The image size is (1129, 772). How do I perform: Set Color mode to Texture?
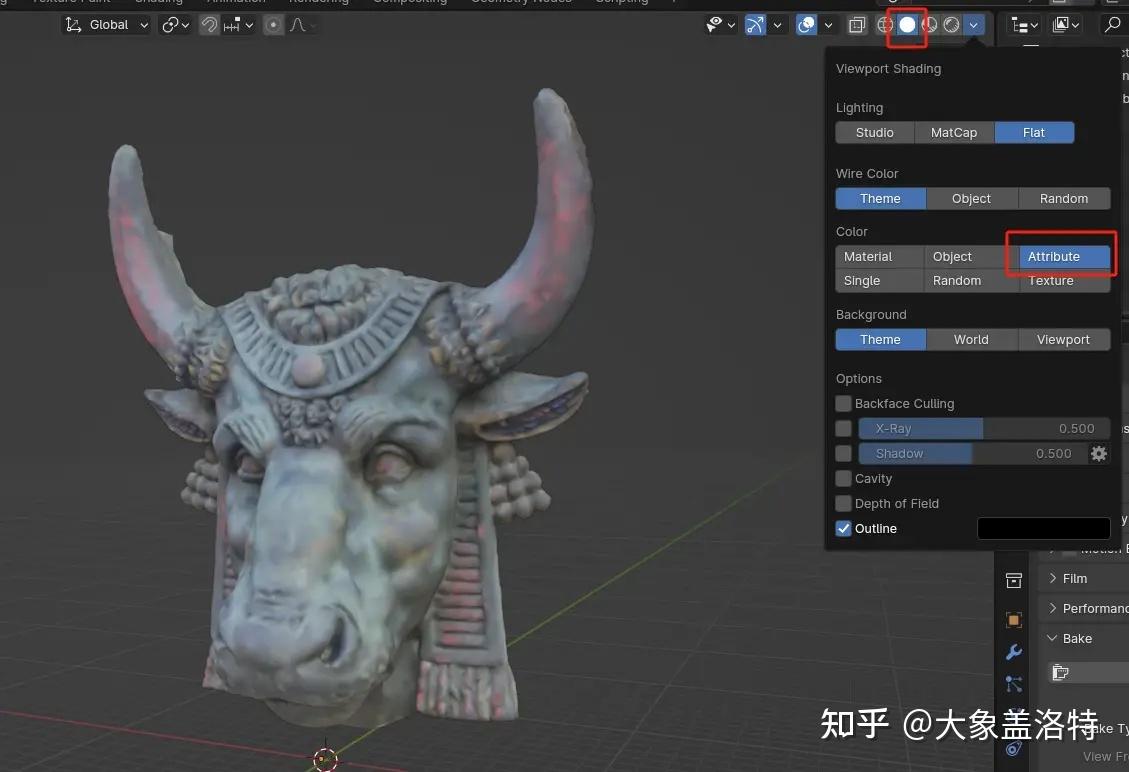coord(1064,281)
